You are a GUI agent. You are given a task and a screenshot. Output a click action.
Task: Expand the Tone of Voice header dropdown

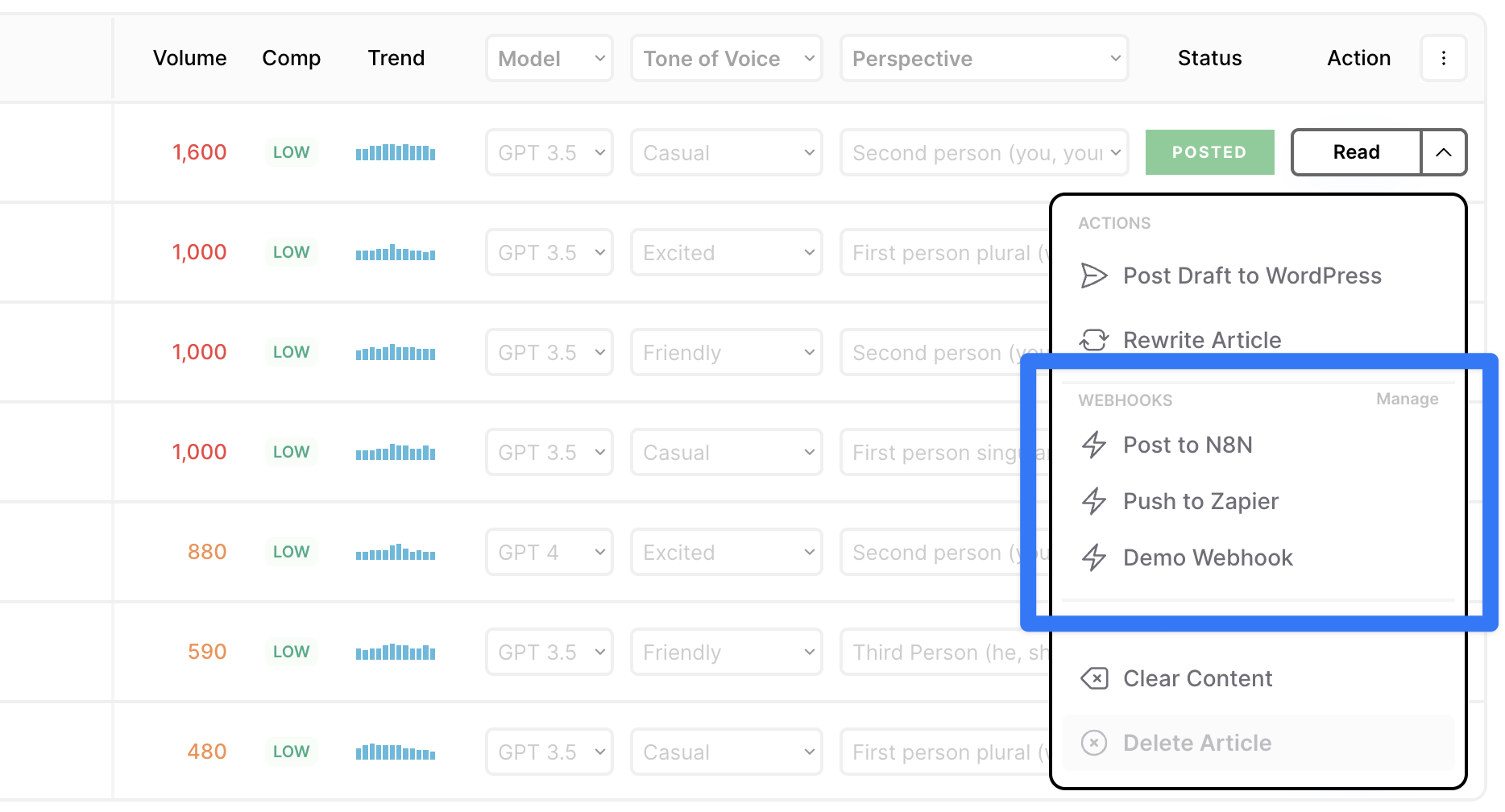click(x=726, y=58)
